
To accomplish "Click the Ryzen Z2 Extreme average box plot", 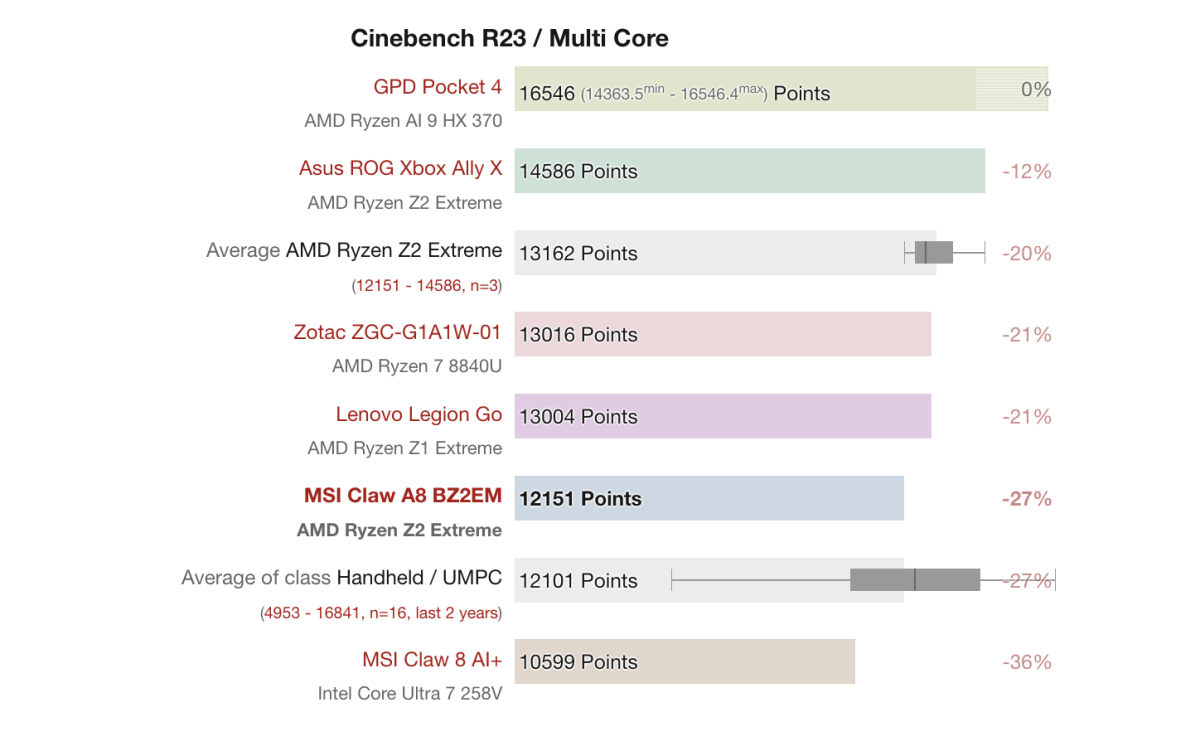I will (x=934, y=252).
